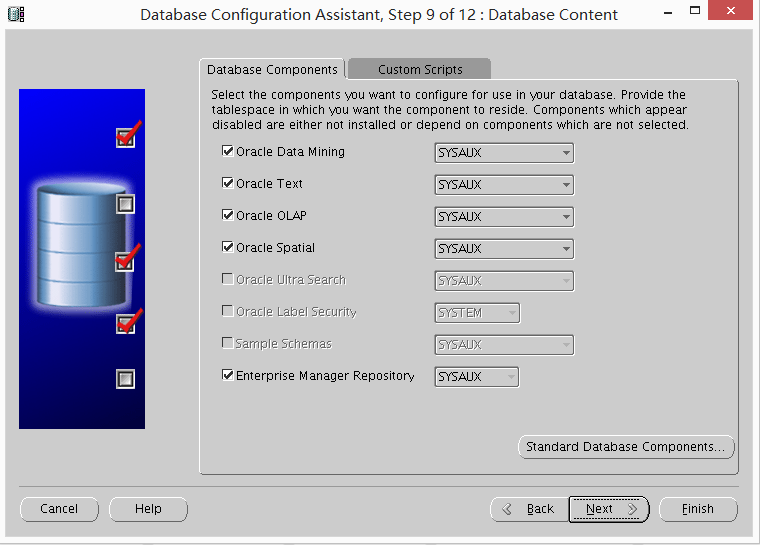This screenshot has width=760, height=545.
Task: Click the empty fifth step box at the bottom of the progress panel
Action: pyautogui.click(x=126, y=379)
